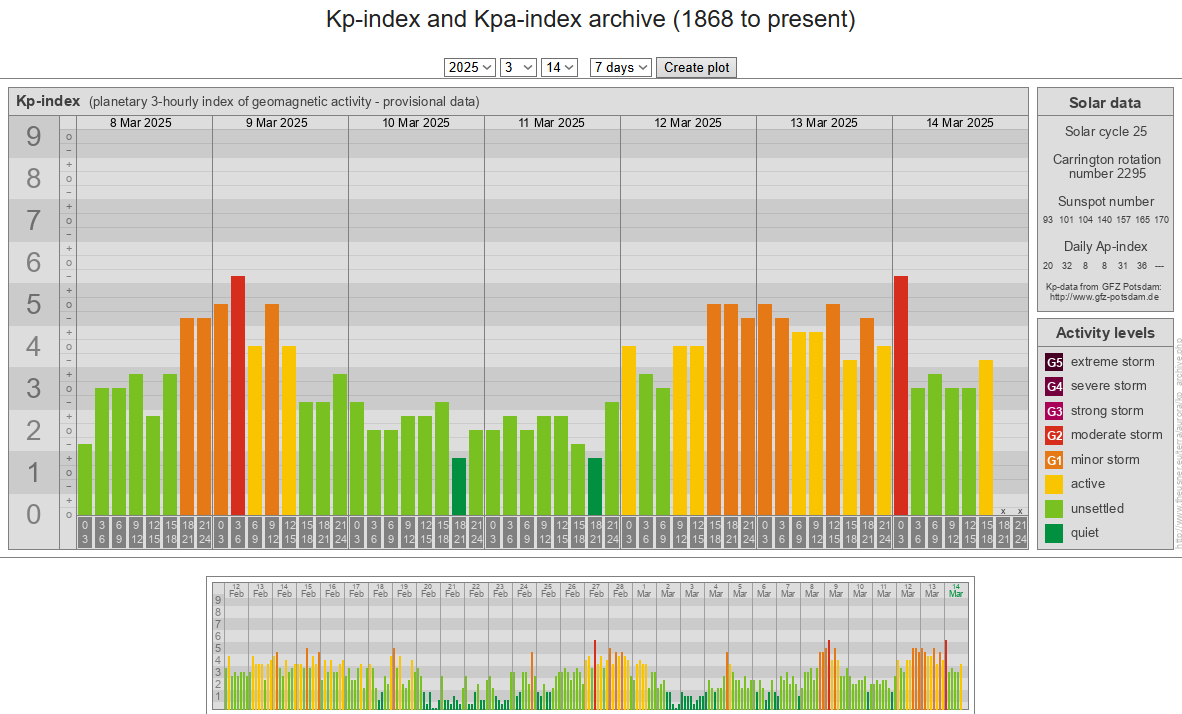Click the 'unsettled' legend text
1182x714 pixels.
pos(1097,509)
